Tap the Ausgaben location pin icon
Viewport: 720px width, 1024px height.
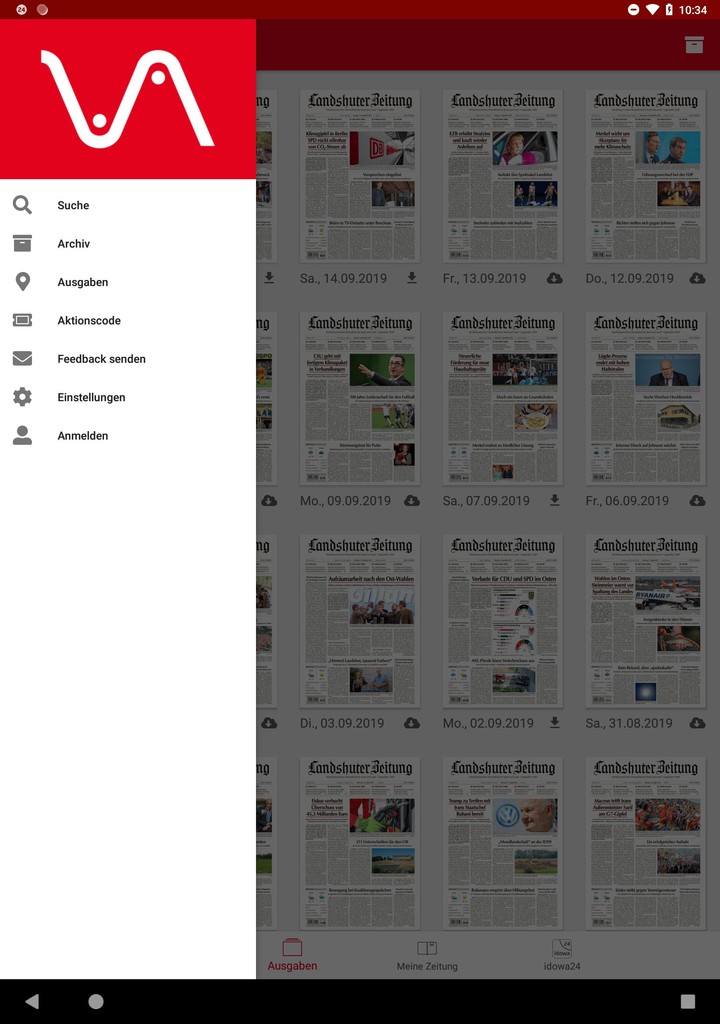[x=22, y=281]
